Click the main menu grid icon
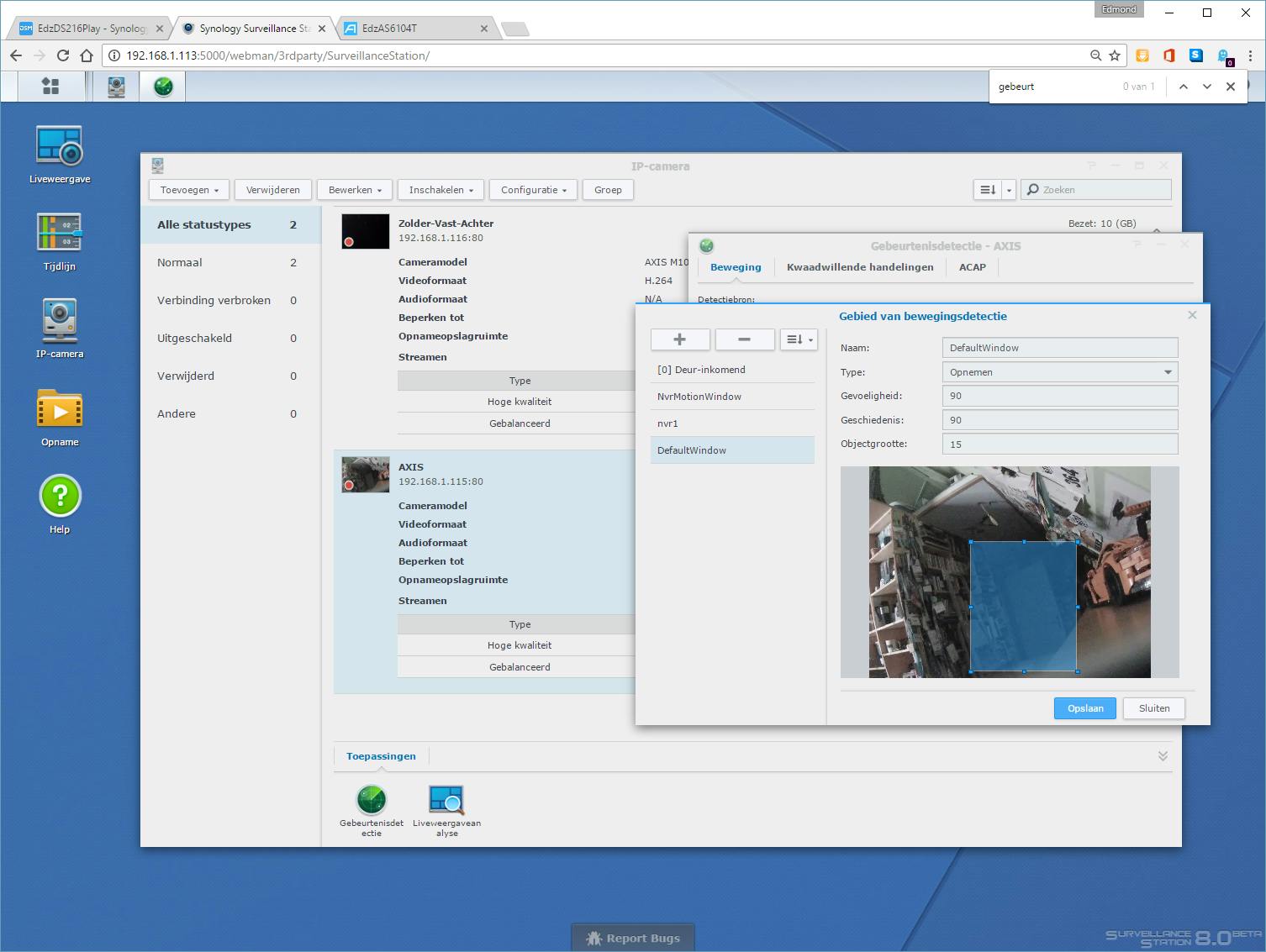Image resolution: width=1266 pixels, height=952 pixels. (x=50, y=87)
